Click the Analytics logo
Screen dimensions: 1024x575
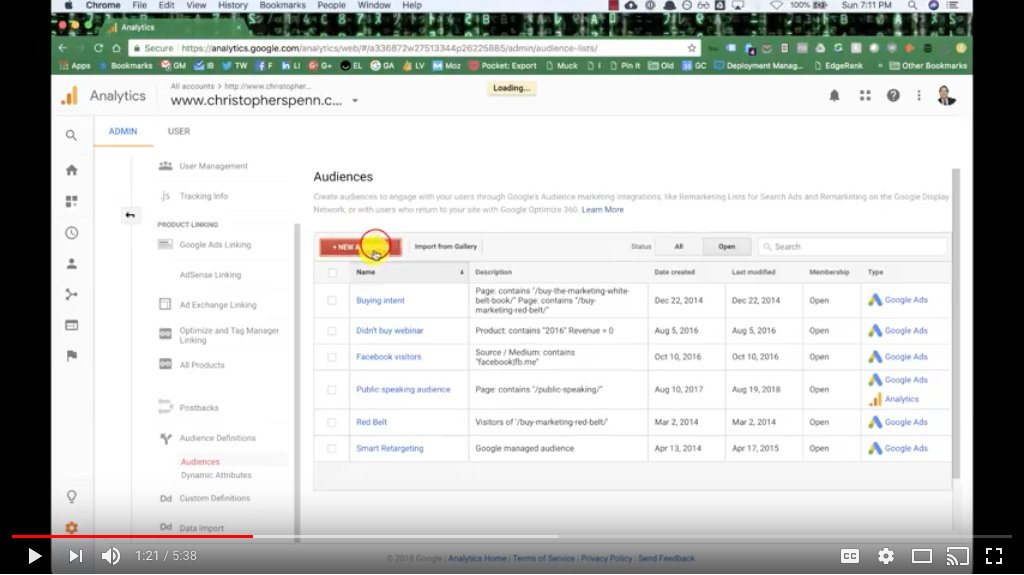coord(70,96)
